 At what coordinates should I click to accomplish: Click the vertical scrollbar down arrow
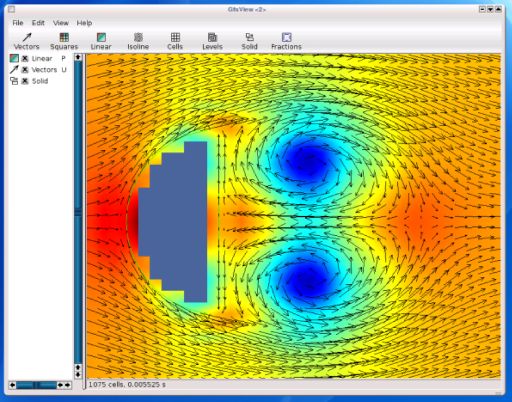(x=78, y=375)
